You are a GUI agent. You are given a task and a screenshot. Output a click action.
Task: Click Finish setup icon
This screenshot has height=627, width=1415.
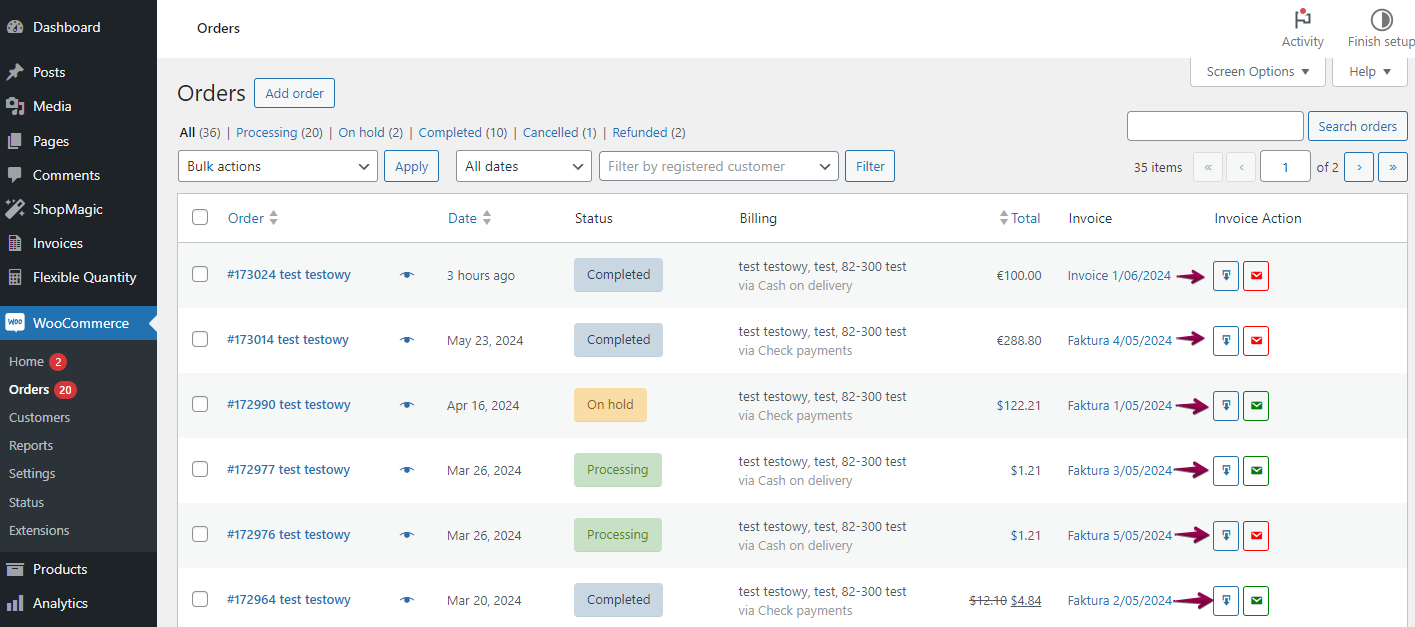pyautogui.click(x=1381, y=19)
